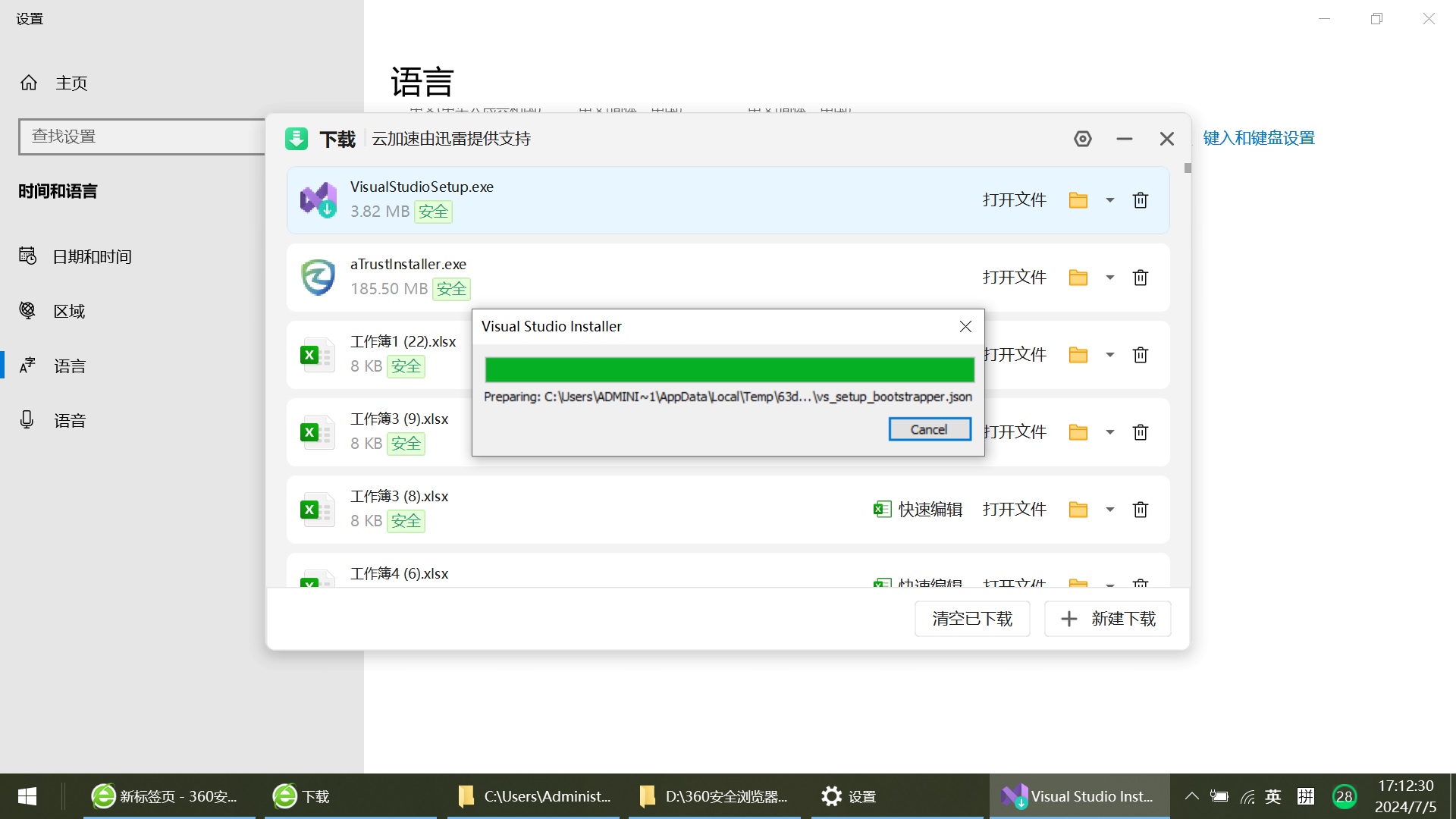Click the aTrustInstaller.exe file icon

coord(318,278)
